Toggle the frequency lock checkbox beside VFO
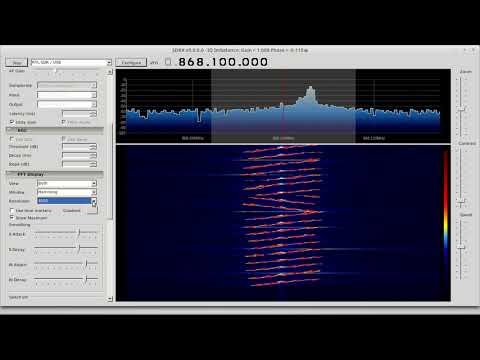 [x=168, y=62]
